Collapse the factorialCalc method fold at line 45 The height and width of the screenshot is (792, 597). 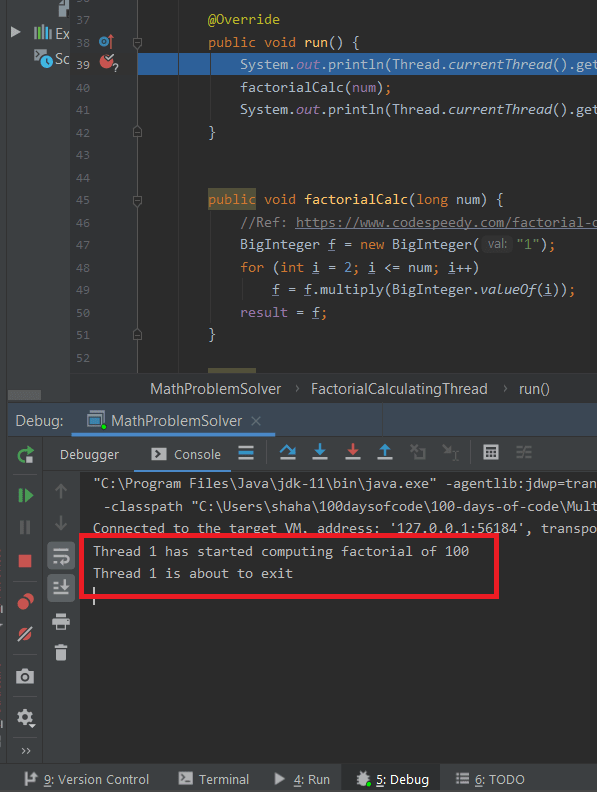pyautogui.click(x=137, y=201)
